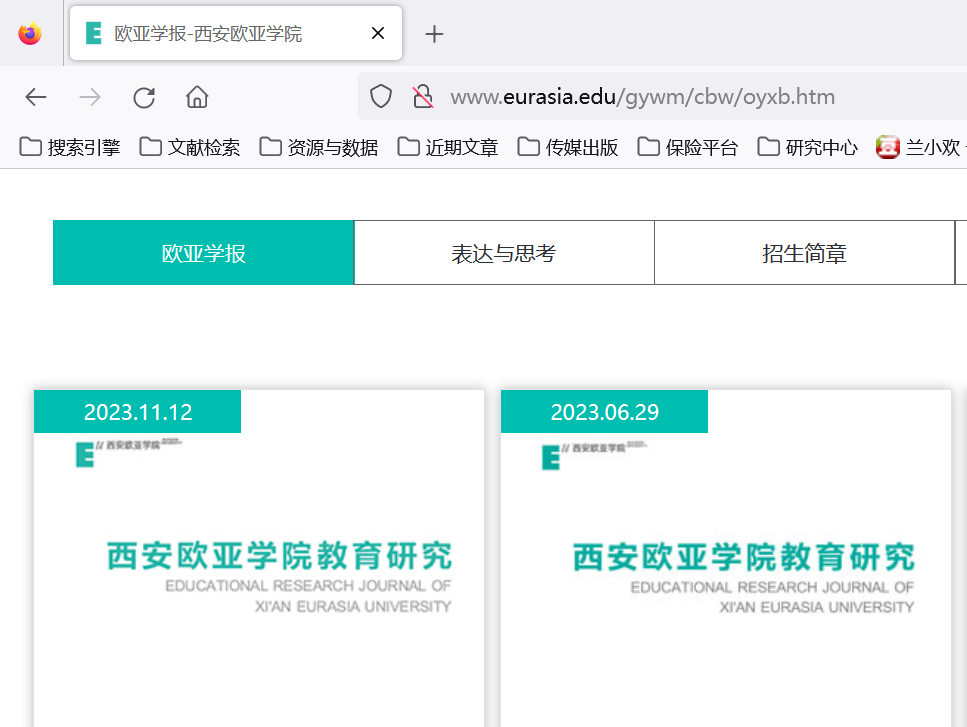Viewport: 967px width, 727px height.
Task: Switch to the 招生简章 tab
Action: coord(804,253)
